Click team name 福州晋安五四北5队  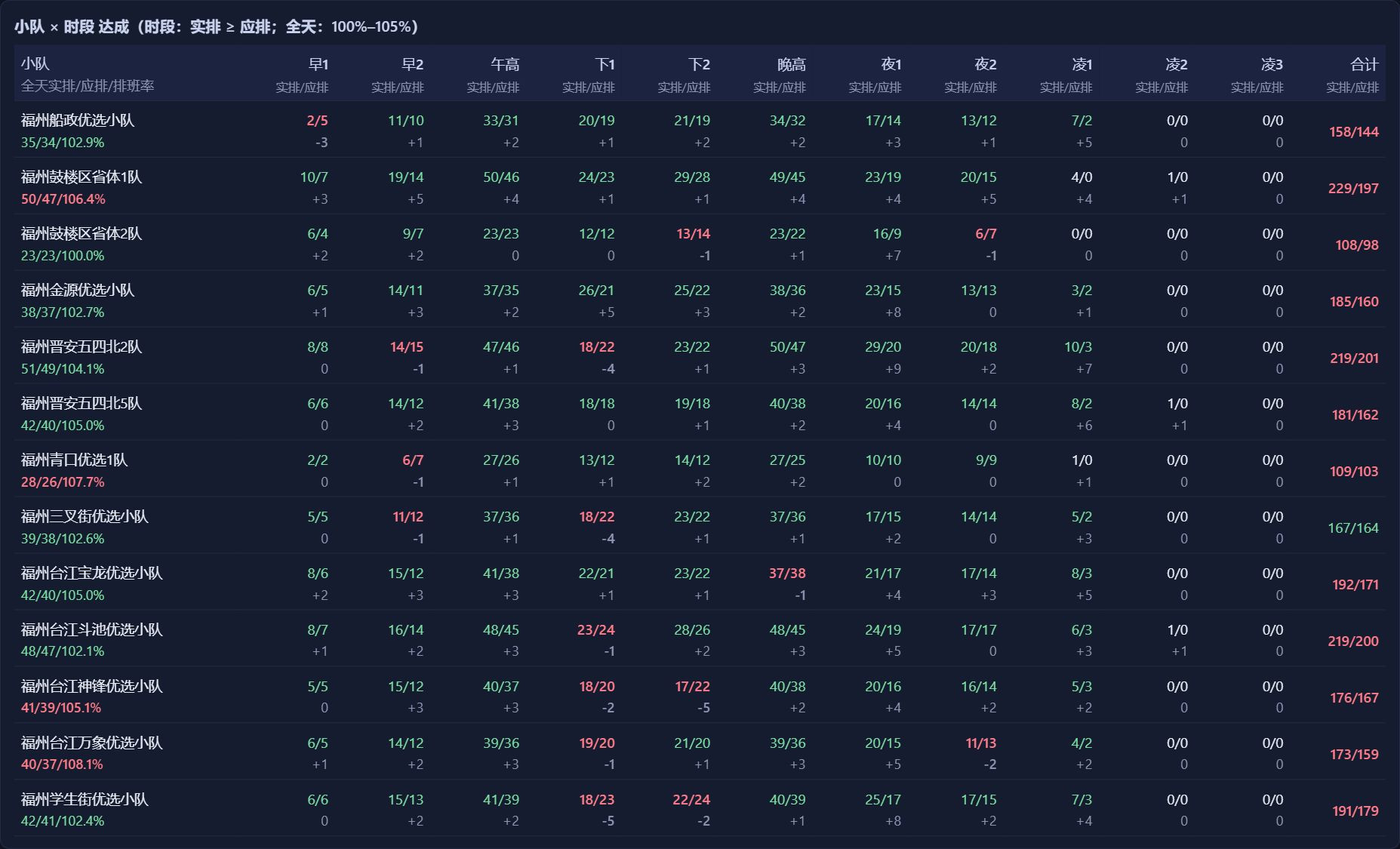click(82, 403)
